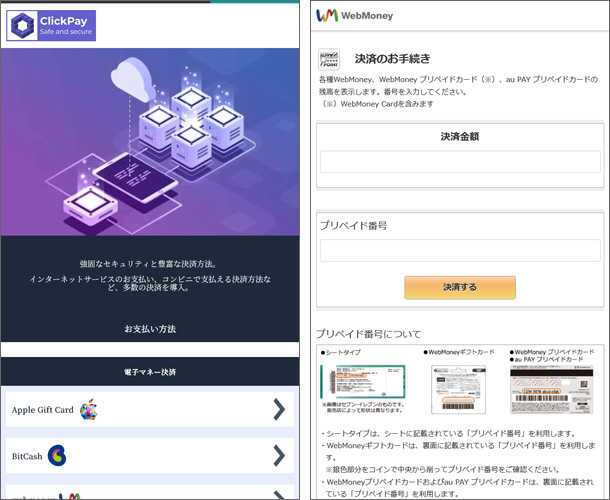The image size is (610, 500).
Task: Click the Apple logo beside Apple Gift Card
Action: (x=89, y=409)
